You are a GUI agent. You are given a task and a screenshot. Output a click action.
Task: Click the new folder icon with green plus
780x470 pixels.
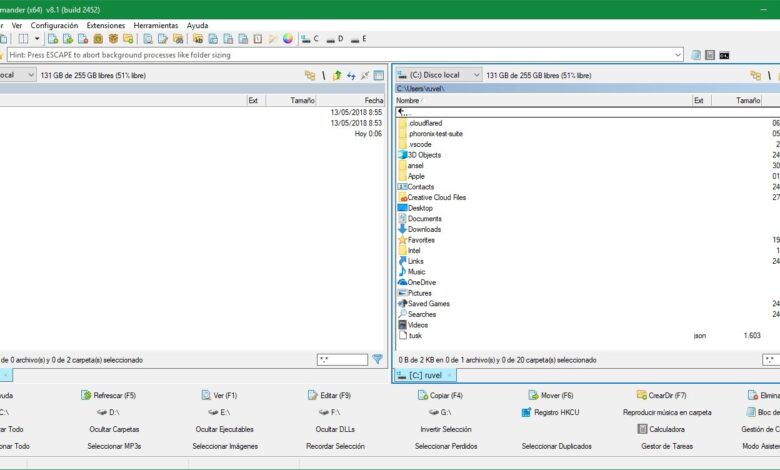128,39
